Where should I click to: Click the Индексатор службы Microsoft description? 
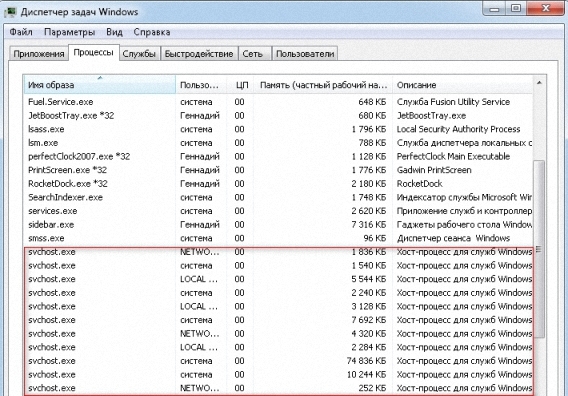point(464,197)
